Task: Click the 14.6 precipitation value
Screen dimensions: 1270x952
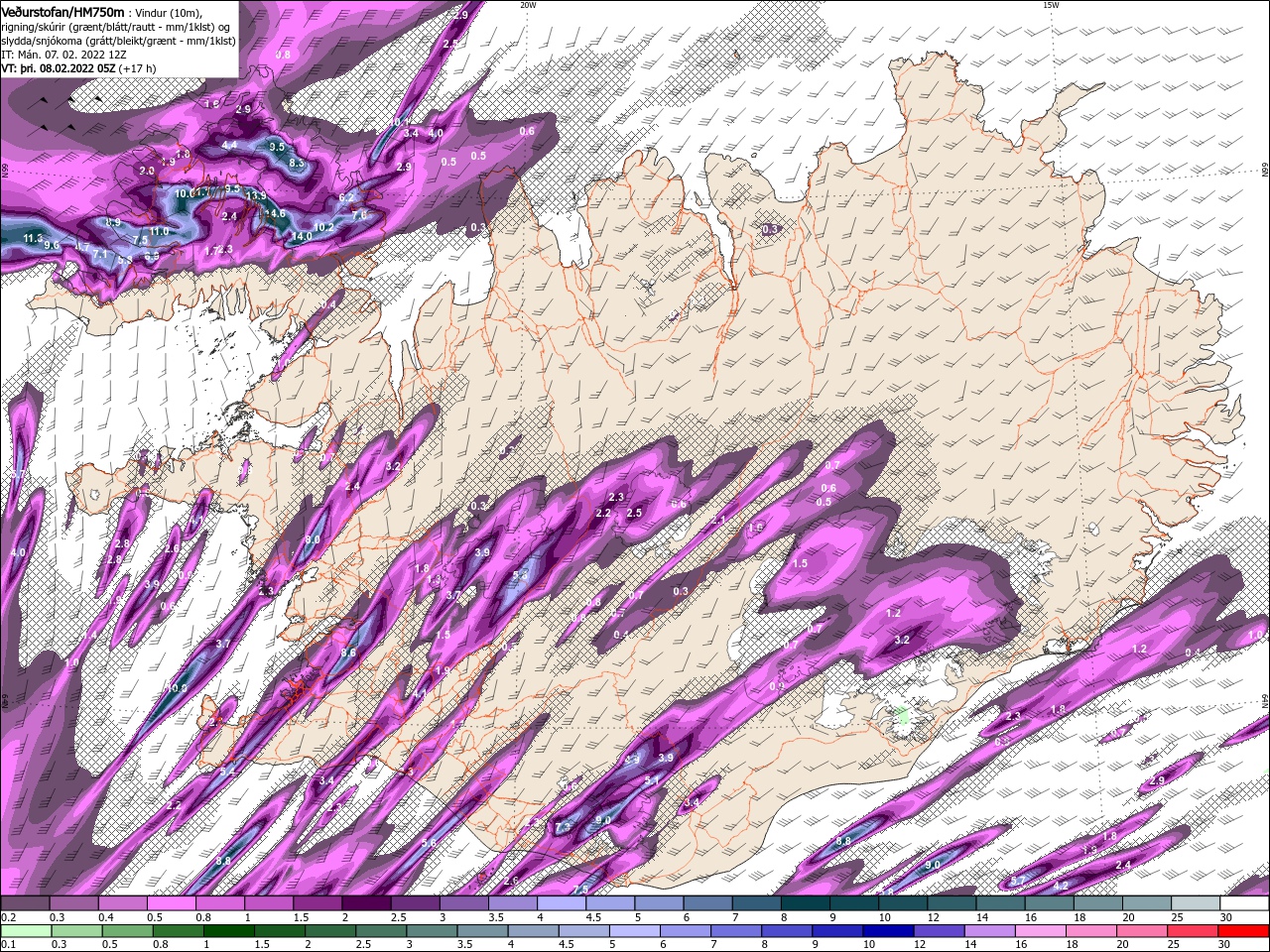Action: pyautogui.click(x=275, y=213)
